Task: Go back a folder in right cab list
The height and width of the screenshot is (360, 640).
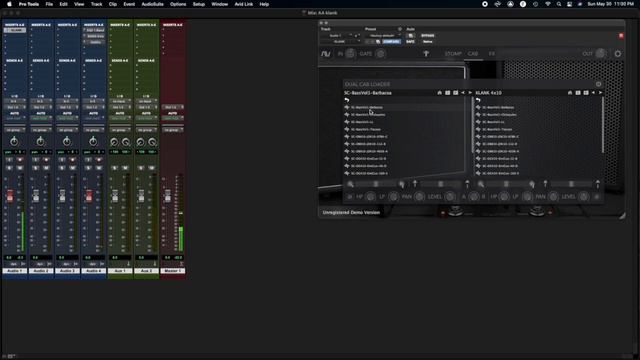Action: tap(478, 100)
